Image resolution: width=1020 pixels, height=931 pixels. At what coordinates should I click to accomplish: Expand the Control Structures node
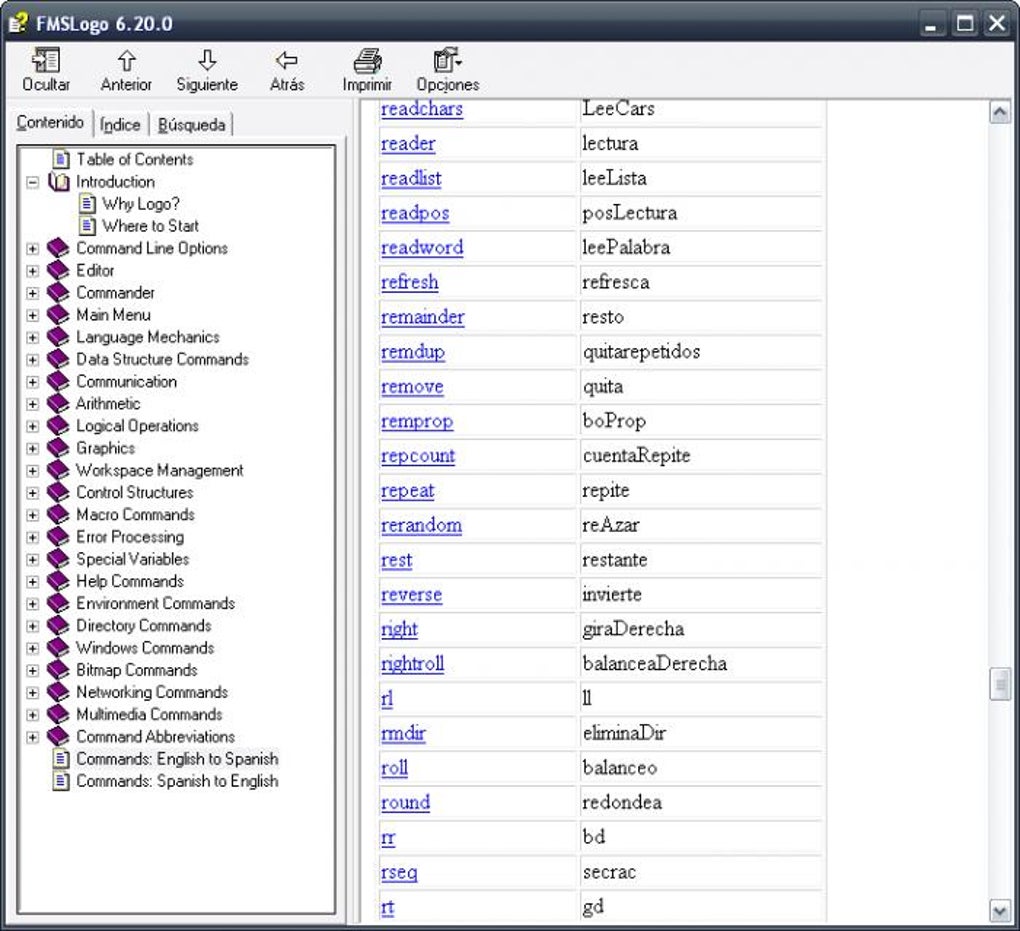point(33,493)
